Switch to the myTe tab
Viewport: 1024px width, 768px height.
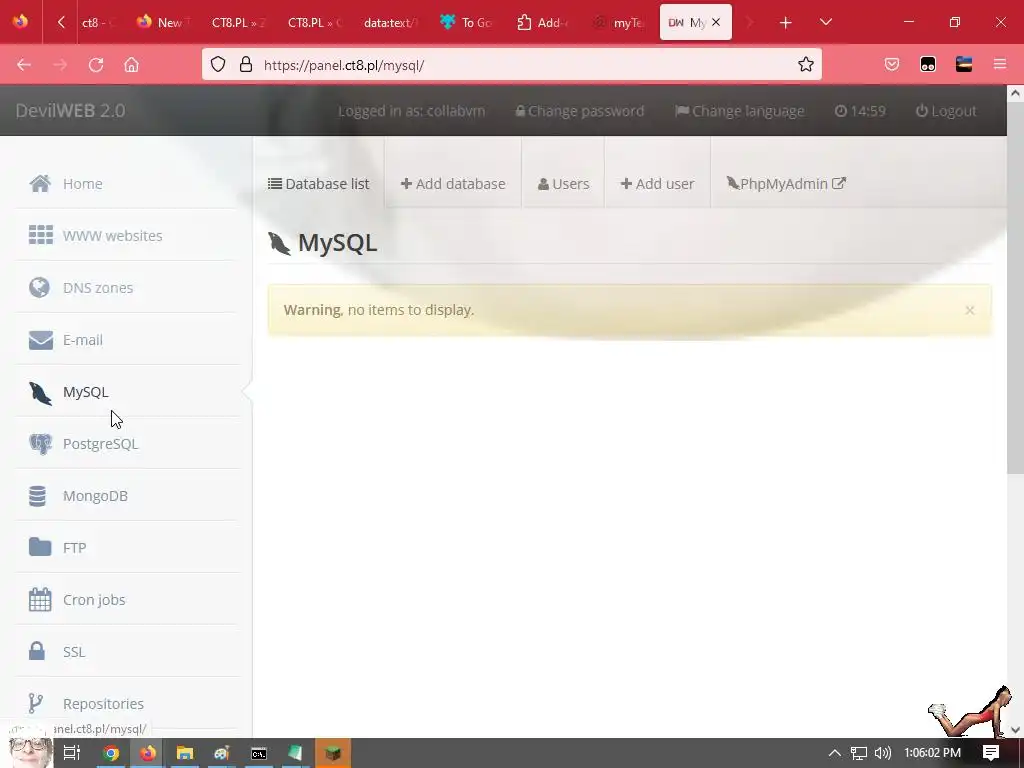tap(619, 22)
